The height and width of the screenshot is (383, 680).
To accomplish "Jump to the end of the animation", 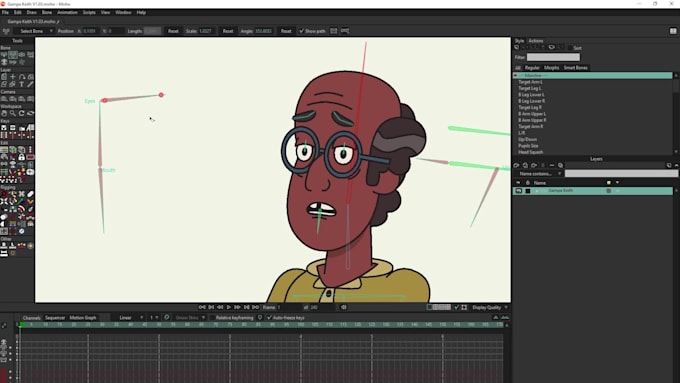I will 255,308.
